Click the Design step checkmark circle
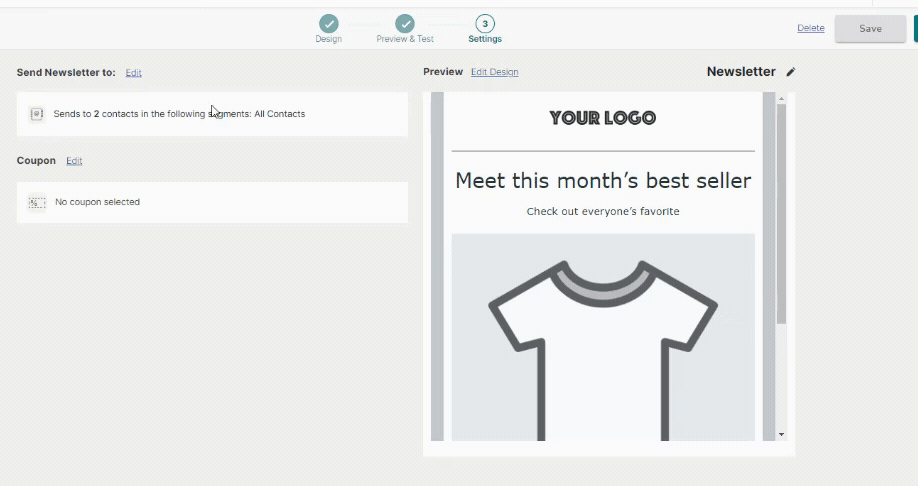 point(328,23)
